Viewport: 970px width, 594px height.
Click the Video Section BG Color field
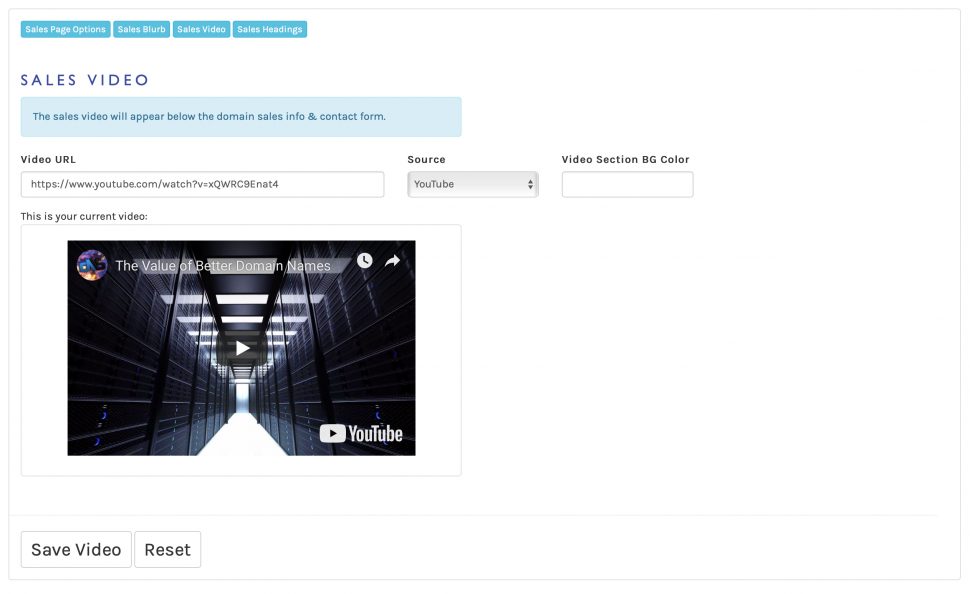pyautogui.click(x=627, y=184)
